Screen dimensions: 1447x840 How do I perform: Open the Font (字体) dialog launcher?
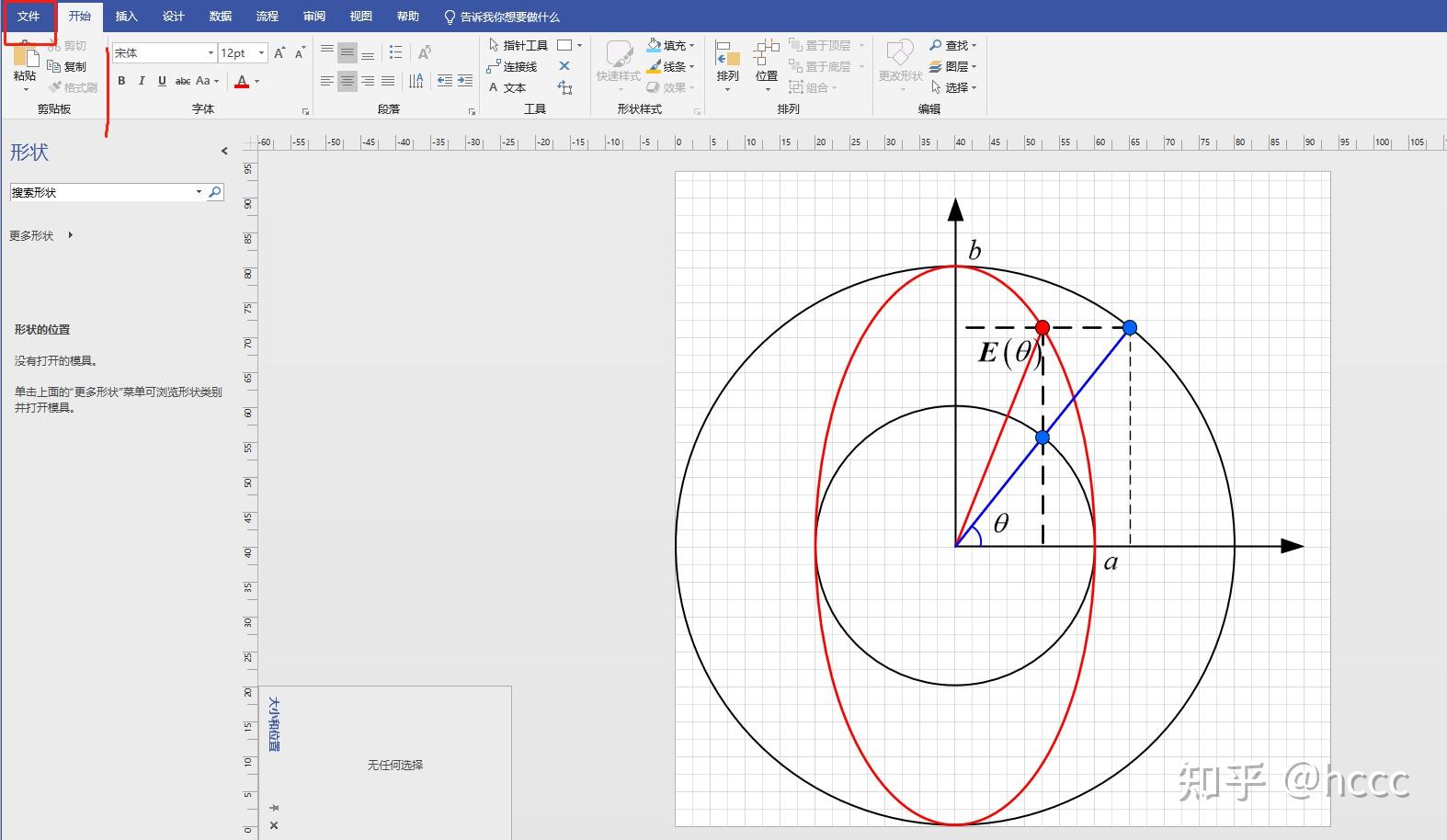305,111
